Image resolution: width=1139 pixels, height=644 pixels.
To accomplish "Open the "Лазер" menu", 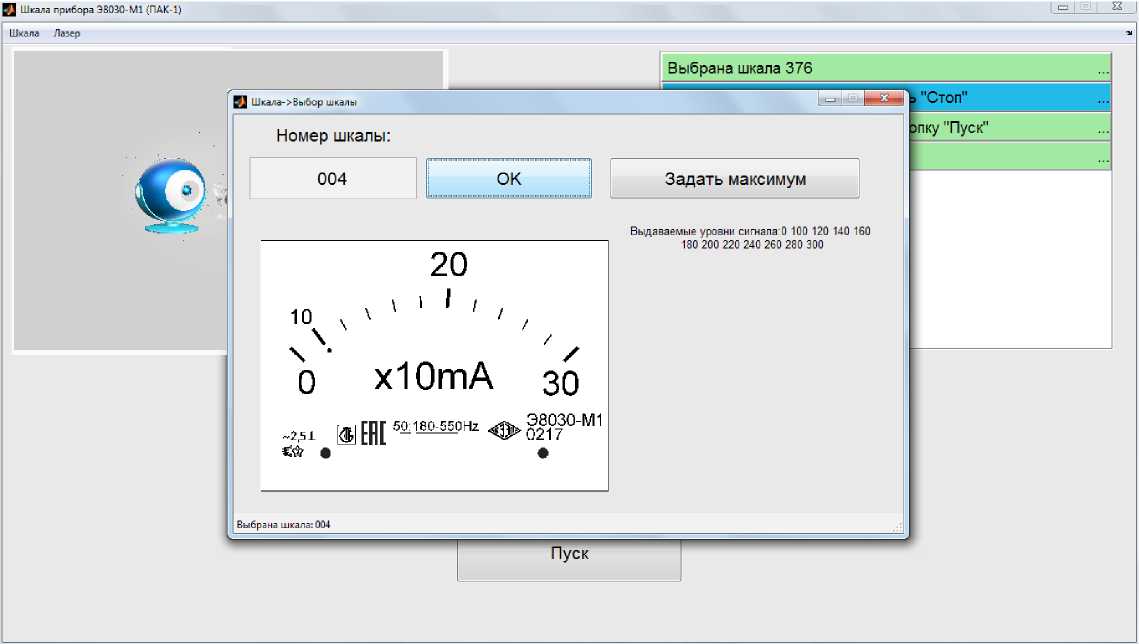I will tap(67, 33).
